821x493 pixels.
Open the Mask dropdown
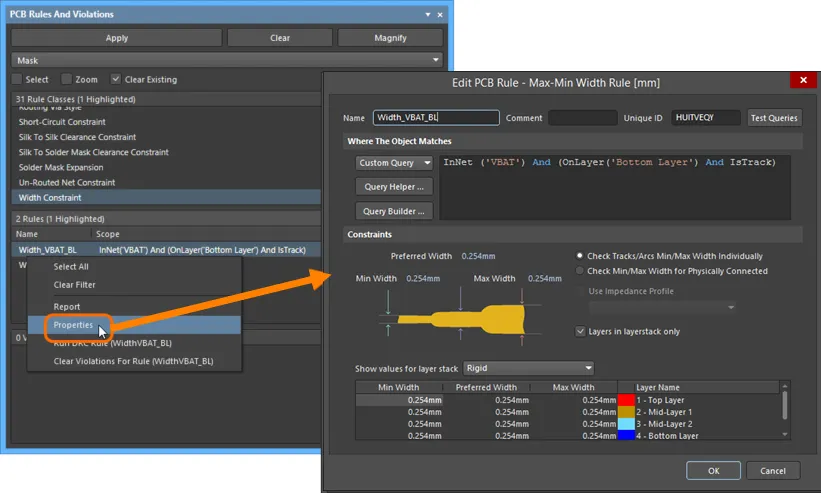coord(227,60)
